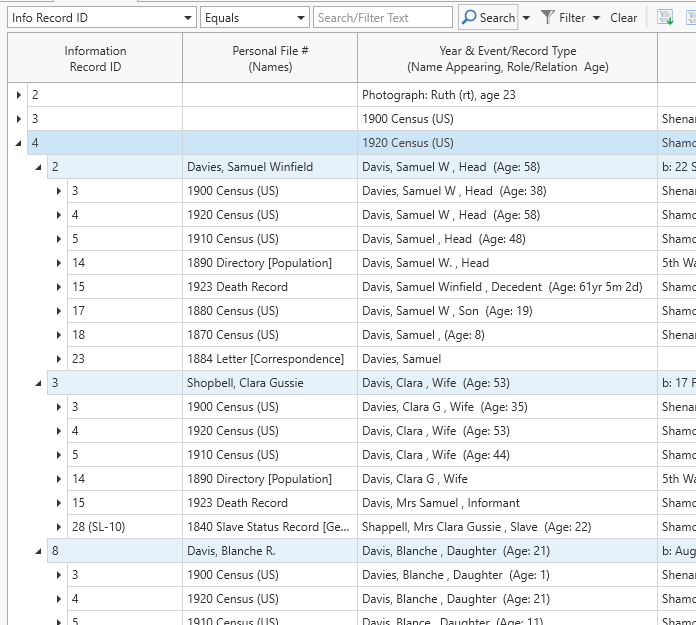Click the Filter funnel icon
Image resolution: width=696 pixels, height=625 pixels.
pos(548,17)
